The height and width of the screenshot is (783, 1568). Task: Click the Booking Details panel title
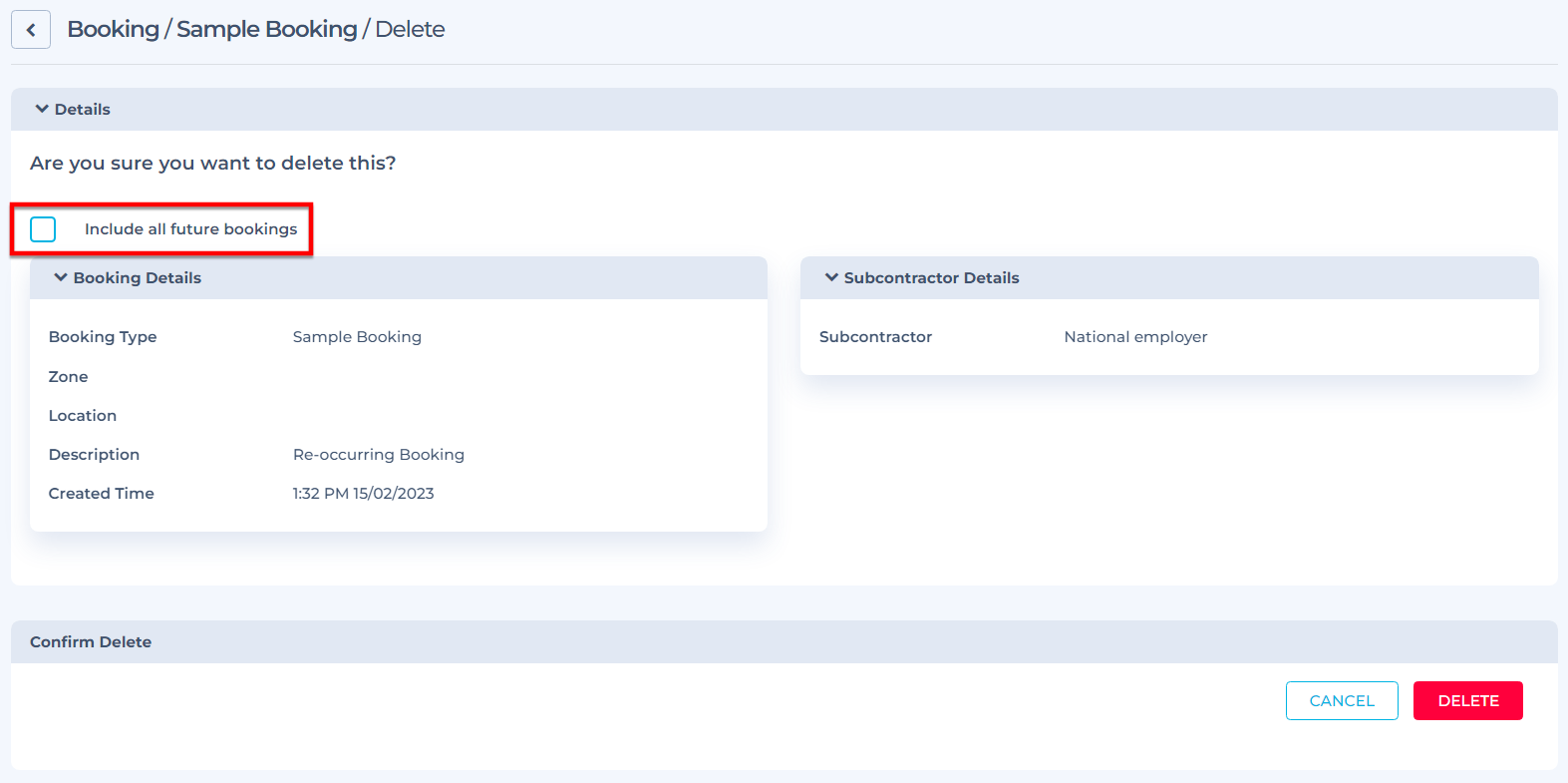[x=138, y=278]
